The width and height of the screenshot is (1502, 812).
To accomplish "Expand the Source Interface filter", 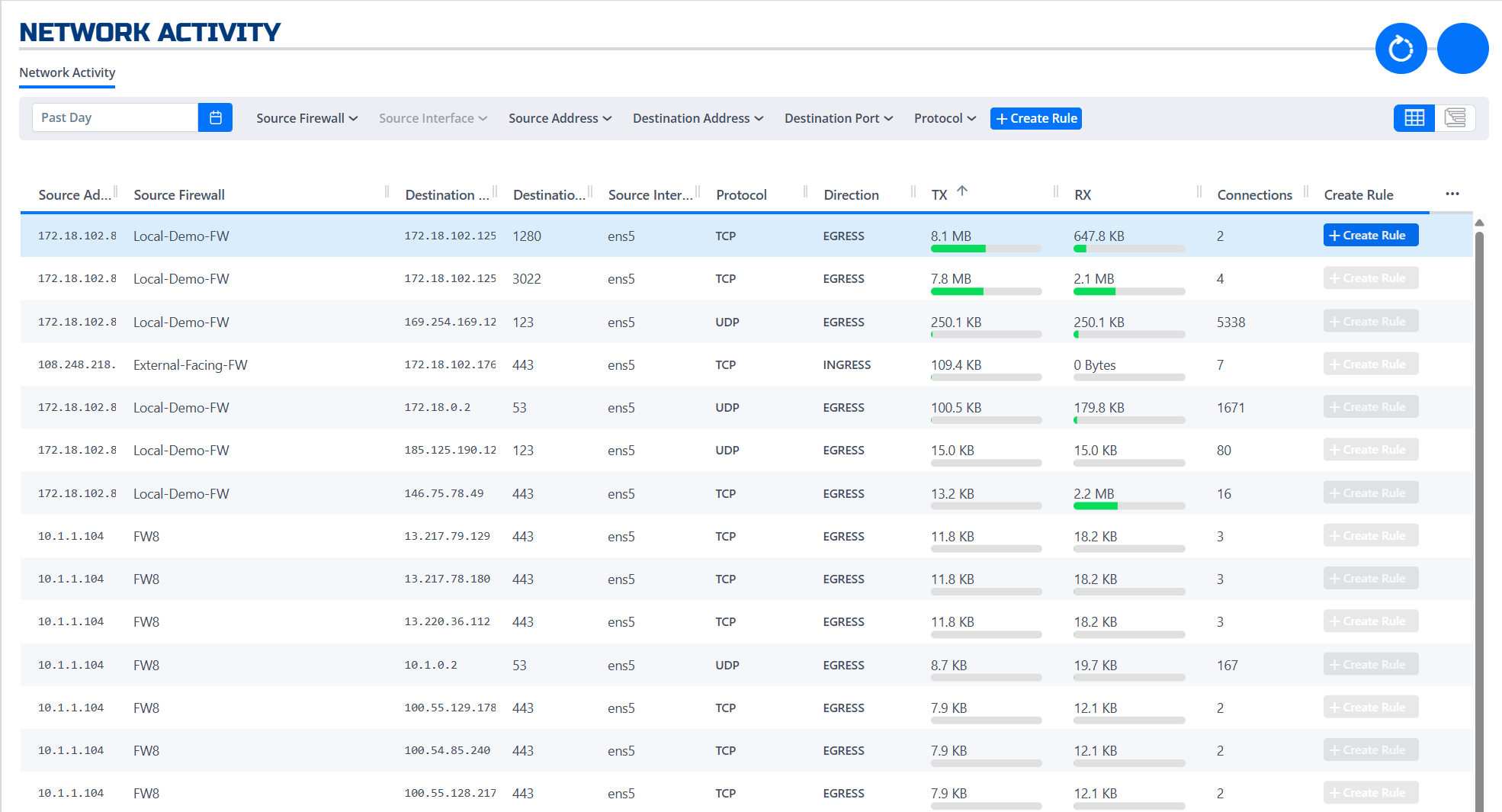I will [x=433, y=118].
